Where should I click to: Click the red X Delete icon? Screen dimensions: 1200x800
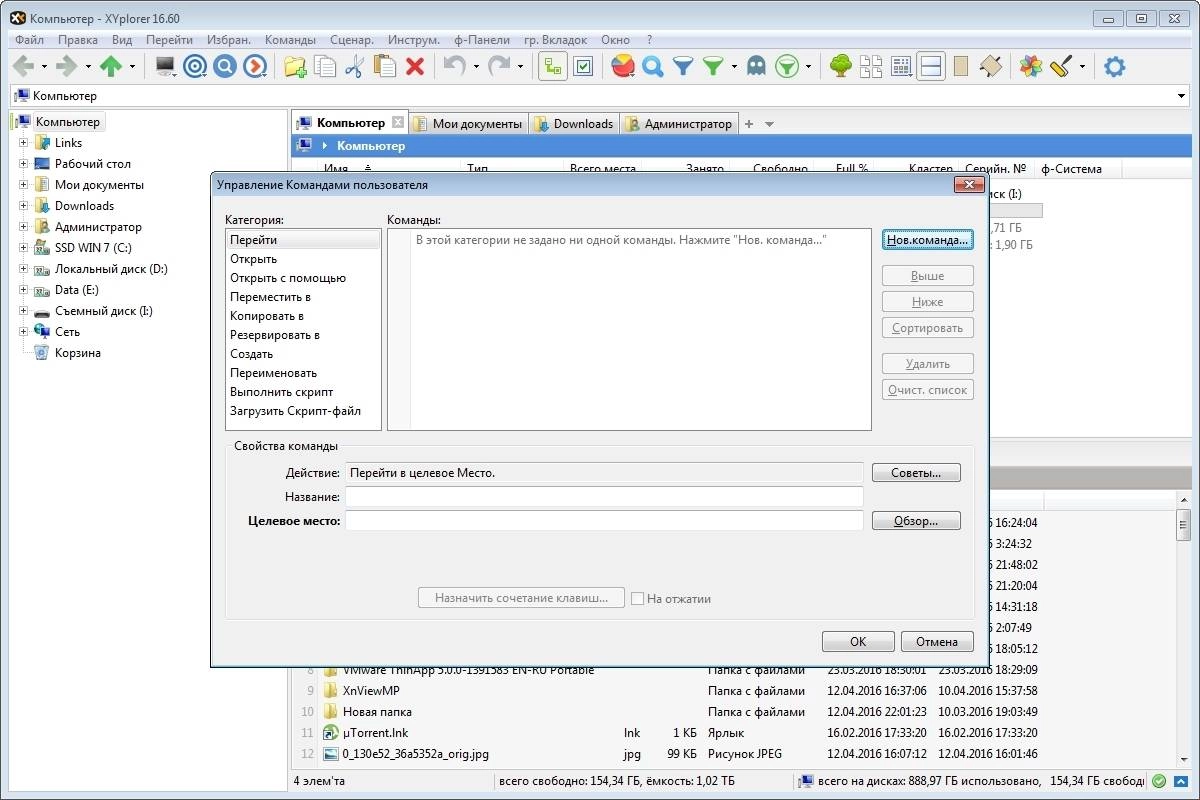click(x=415, y=67)
